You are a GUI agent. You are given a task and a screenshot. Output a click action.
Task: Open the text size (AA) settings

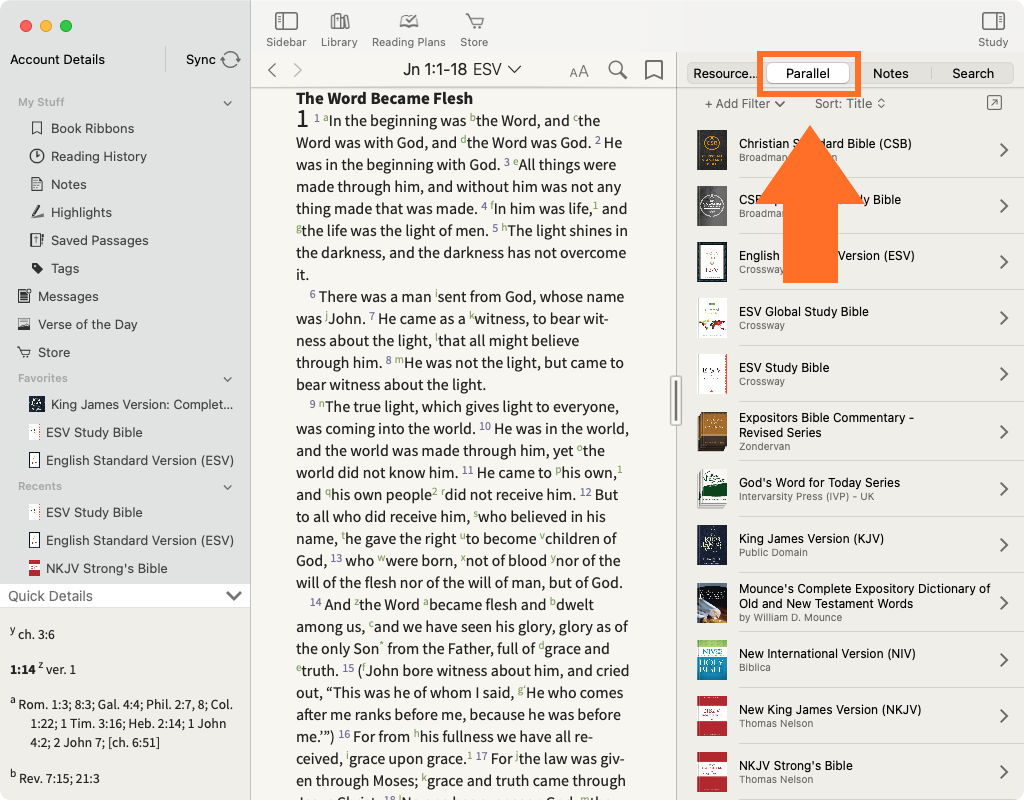[x=579, y=71]
